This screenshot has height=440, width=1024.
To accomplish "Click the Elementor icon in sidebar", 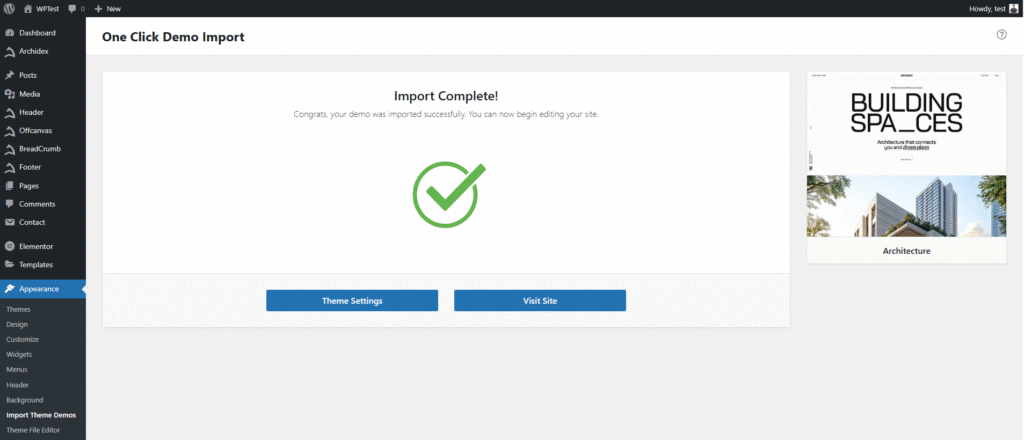I will coord(9,246).
